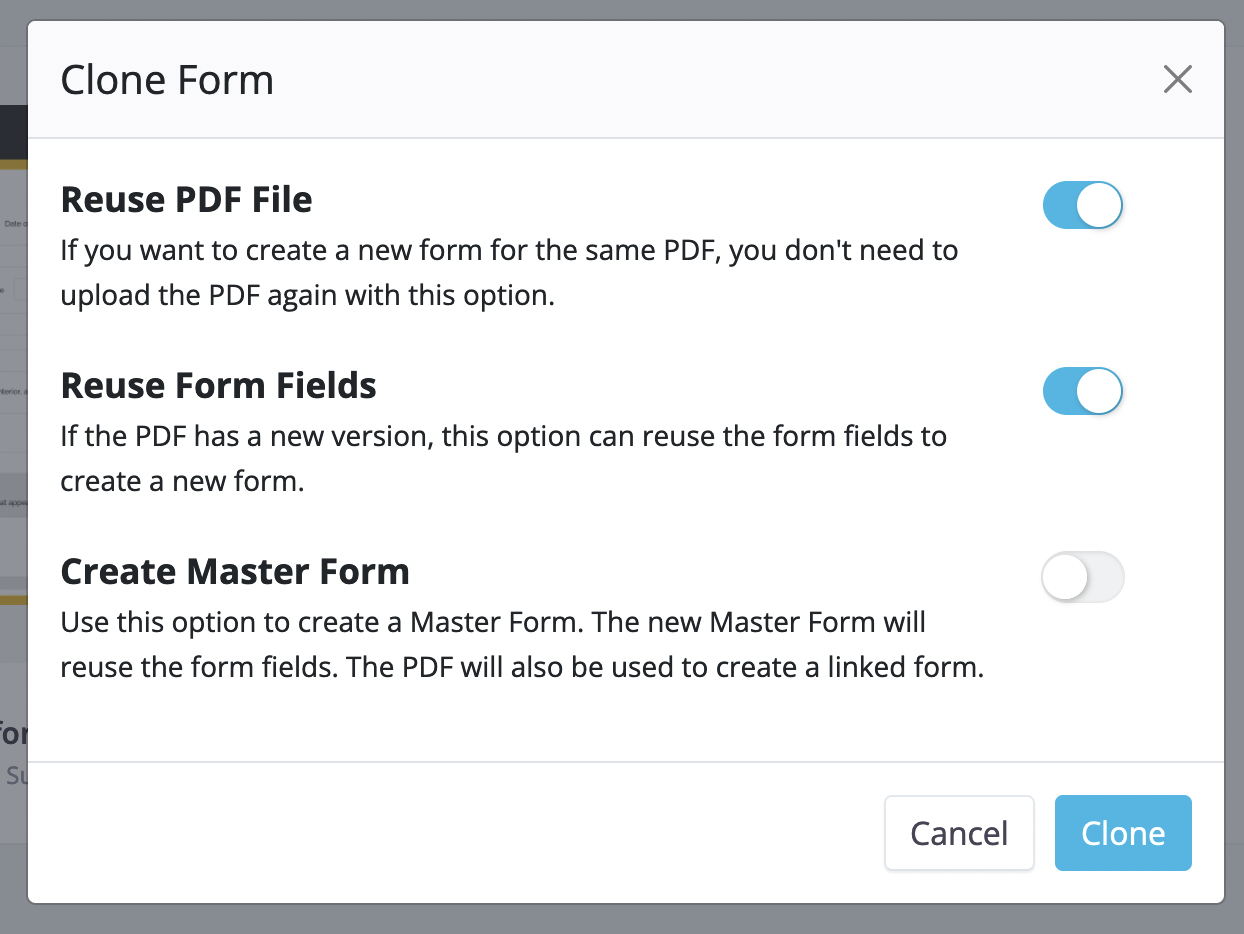Image resolution: width=1244 pixels, height=934 pixels.
Task: Enable the Create Master Form toggle
Action: tap(1082, 577)
